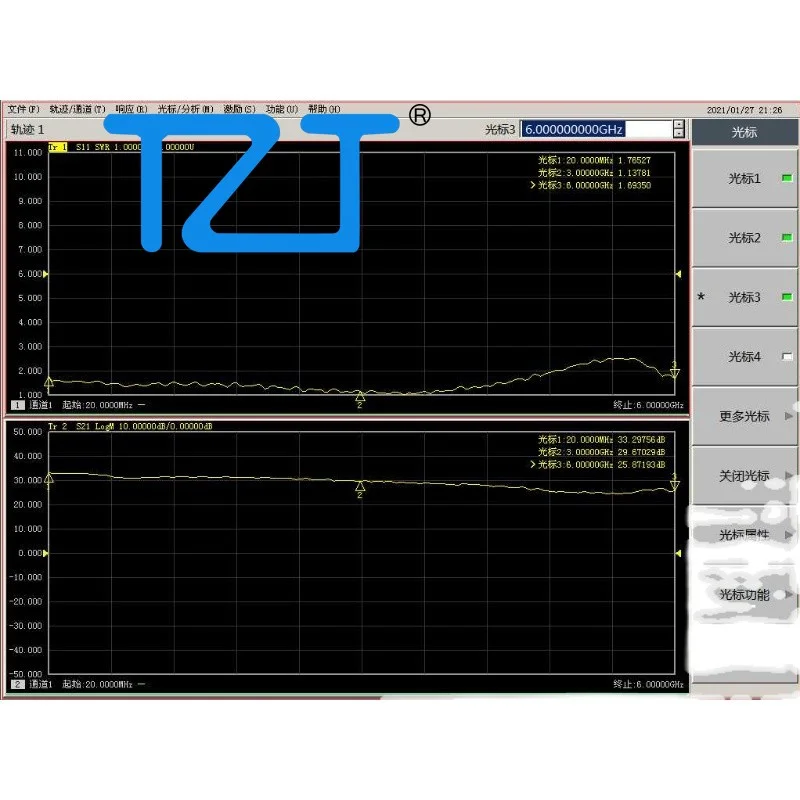Screen dimensions: 800x800
Task: Click the 11.000 Y-axis label
Action: click(28, 153)
